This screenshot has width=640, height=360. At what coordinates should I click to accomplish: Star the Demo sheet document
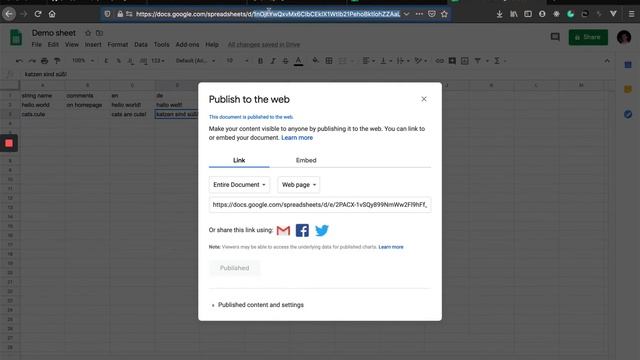point(88,33)
